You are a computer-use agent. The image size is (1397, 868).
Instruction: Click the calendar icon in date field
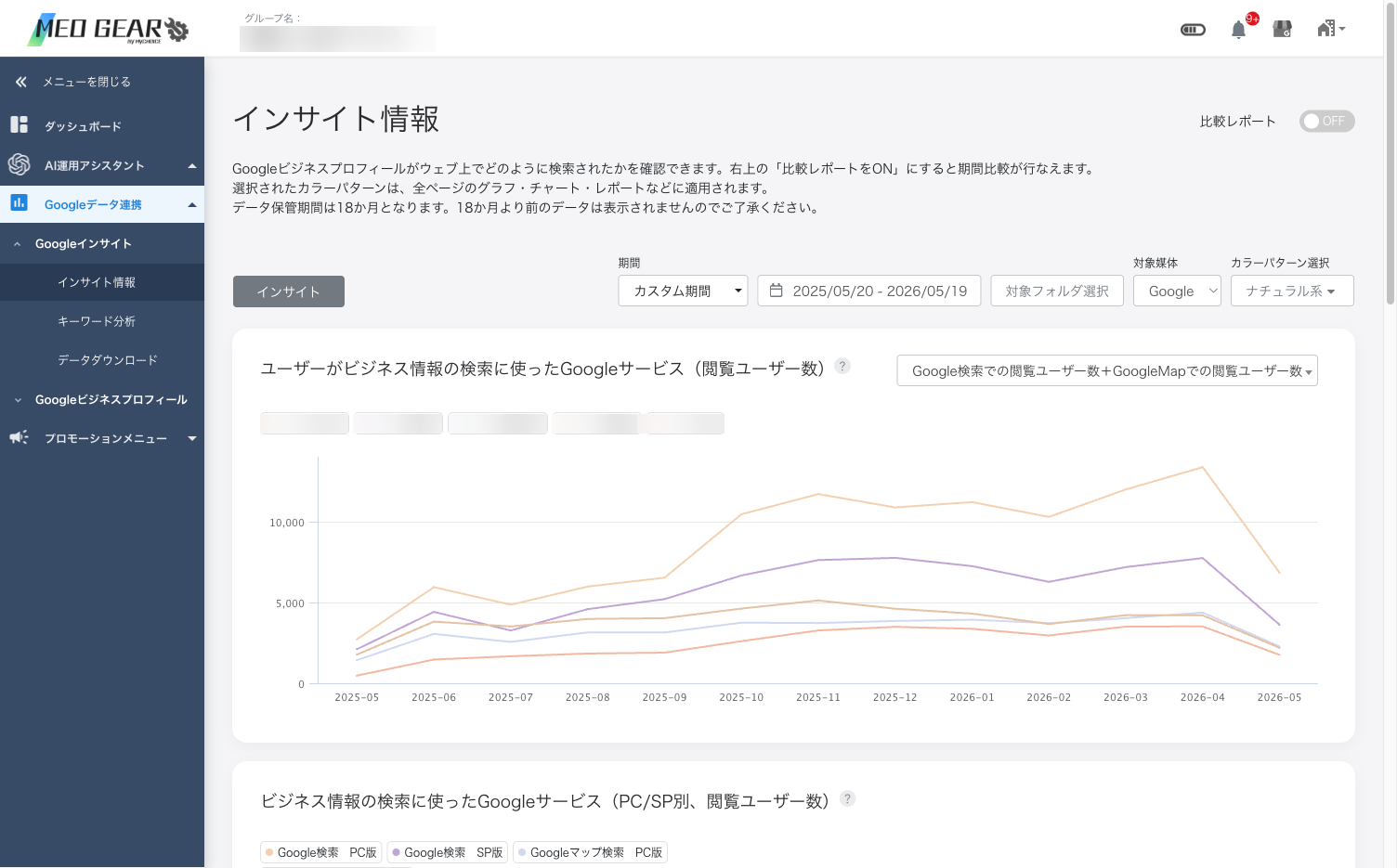[777, 291]
